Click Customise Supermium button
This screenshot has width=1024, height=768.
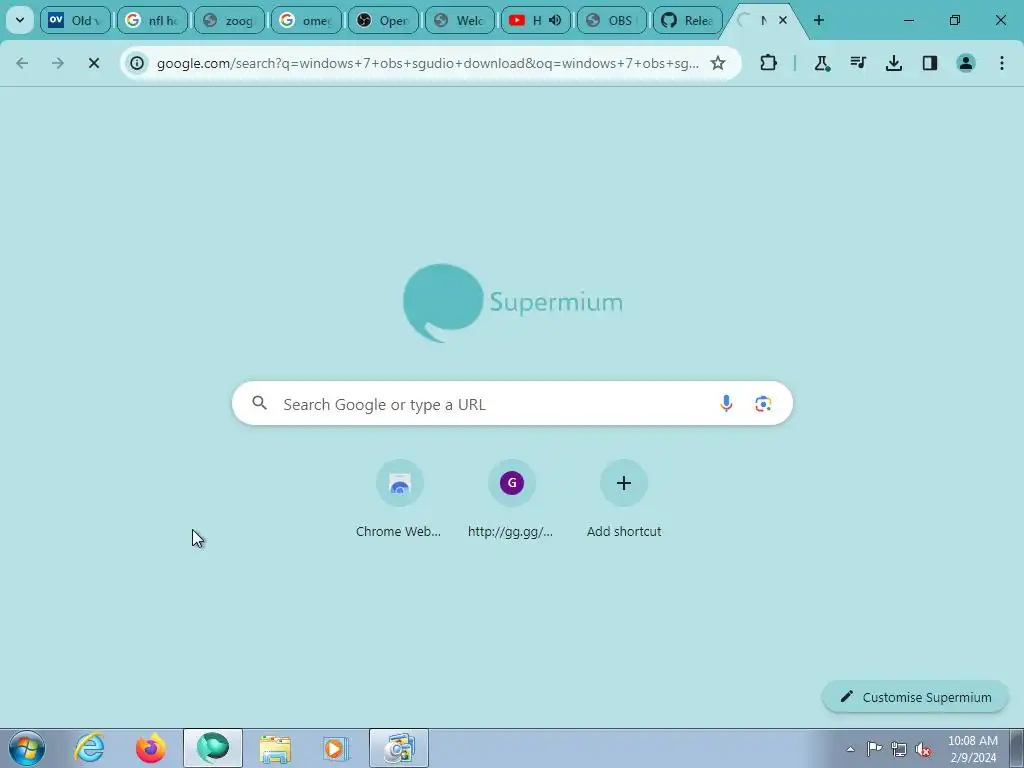(x=915, y=697)
